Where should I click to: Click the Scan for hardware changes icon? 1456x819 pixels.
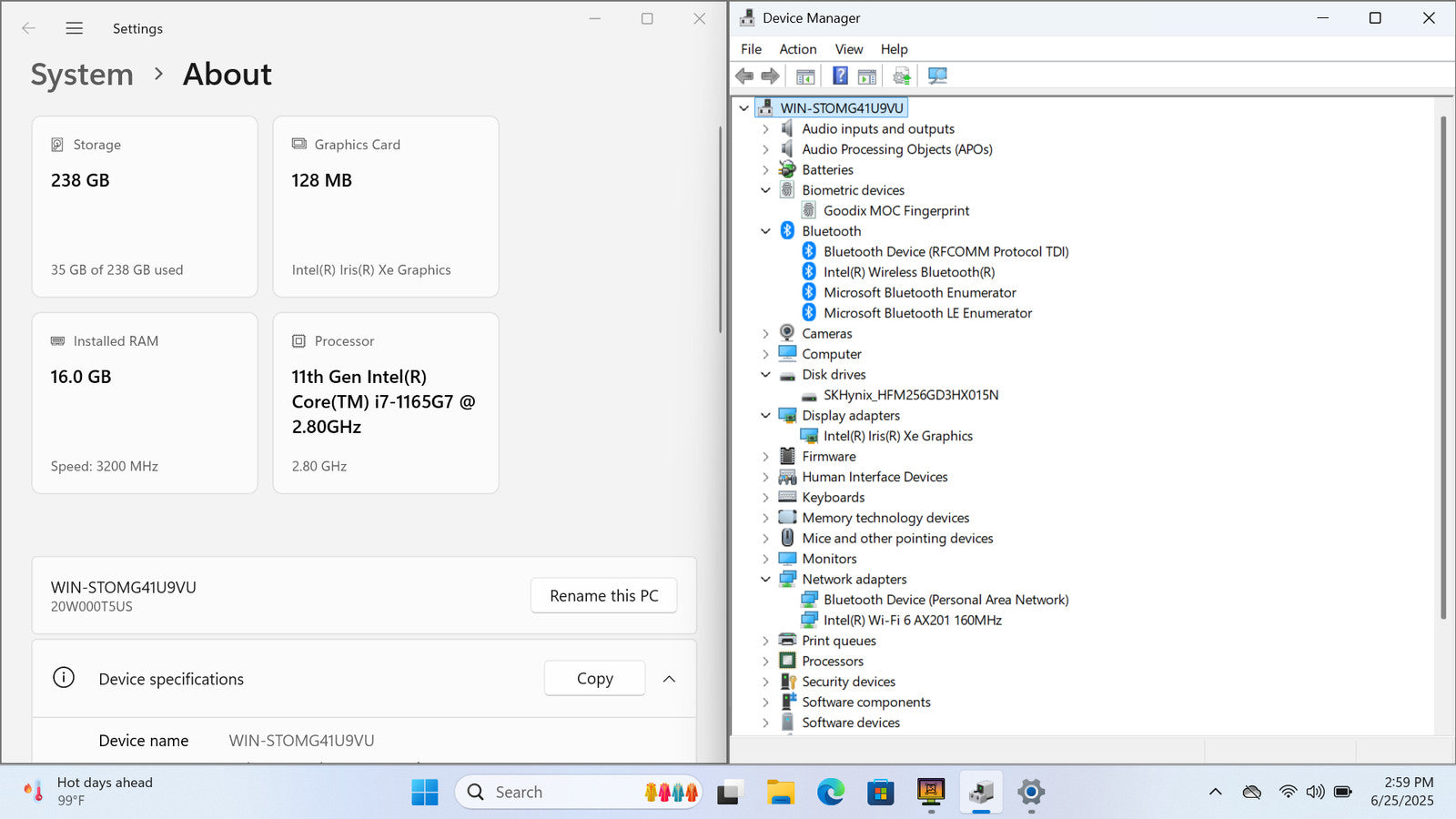point(937,76)
